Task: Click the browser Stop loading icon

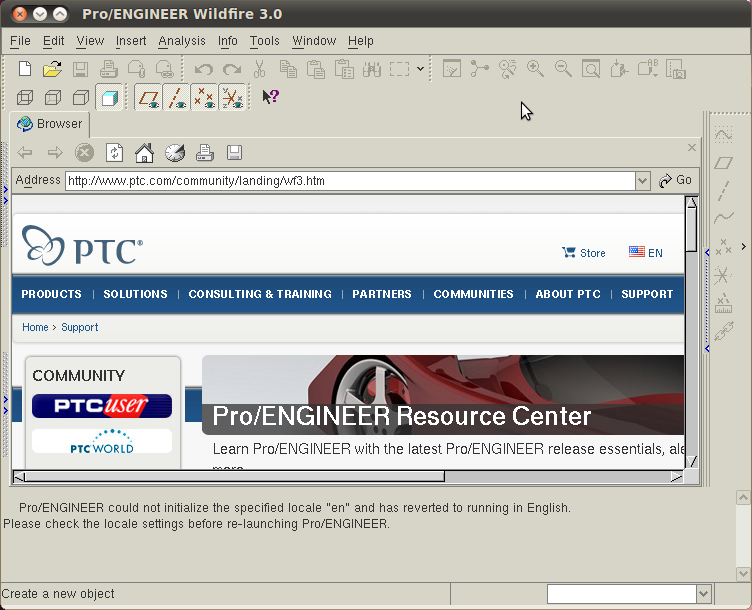Action: tap(84, 153)
